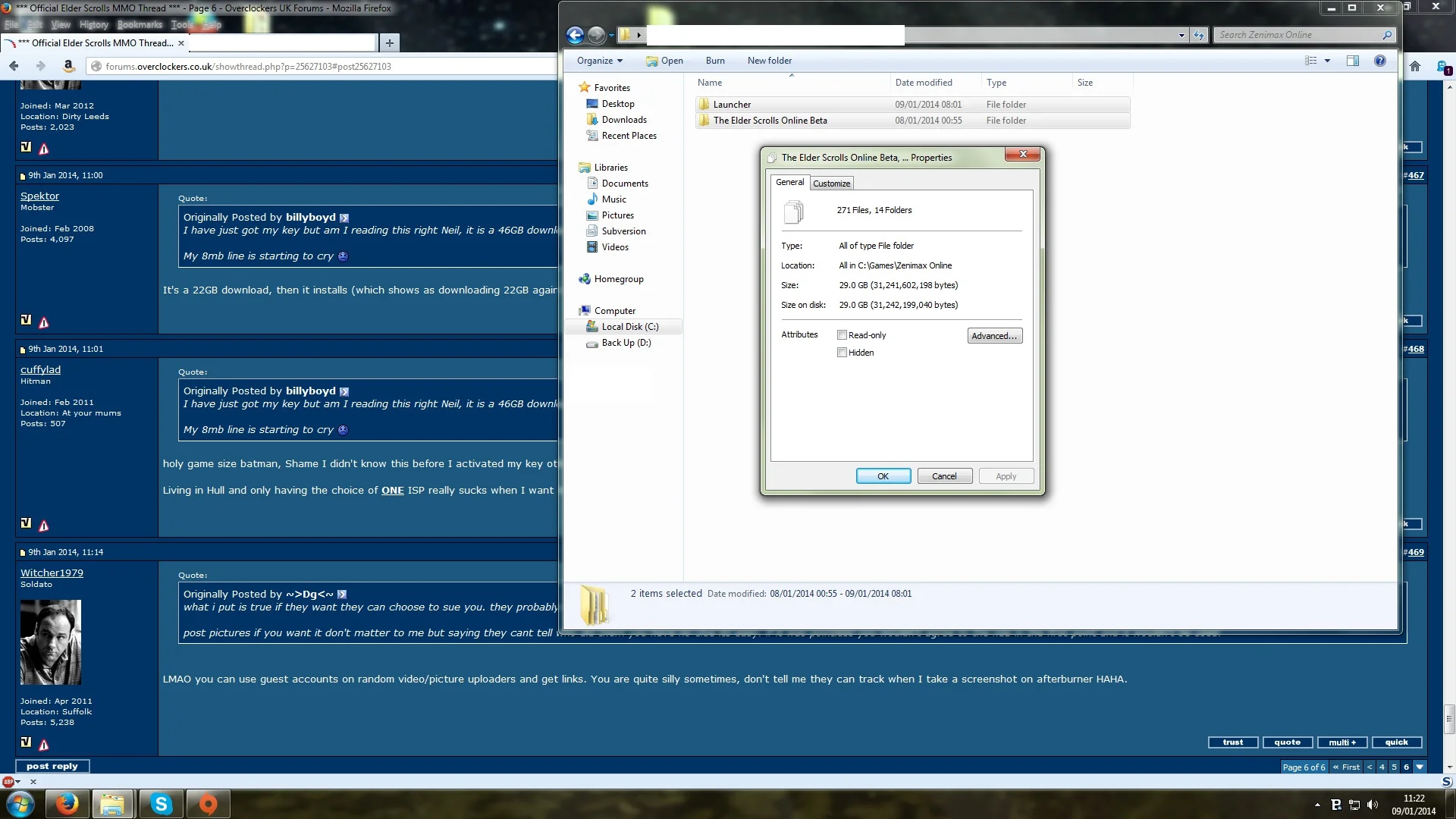Click the volume tray icon
The width and height of the screenshot is (1456, 819).
click(1373, 805)
